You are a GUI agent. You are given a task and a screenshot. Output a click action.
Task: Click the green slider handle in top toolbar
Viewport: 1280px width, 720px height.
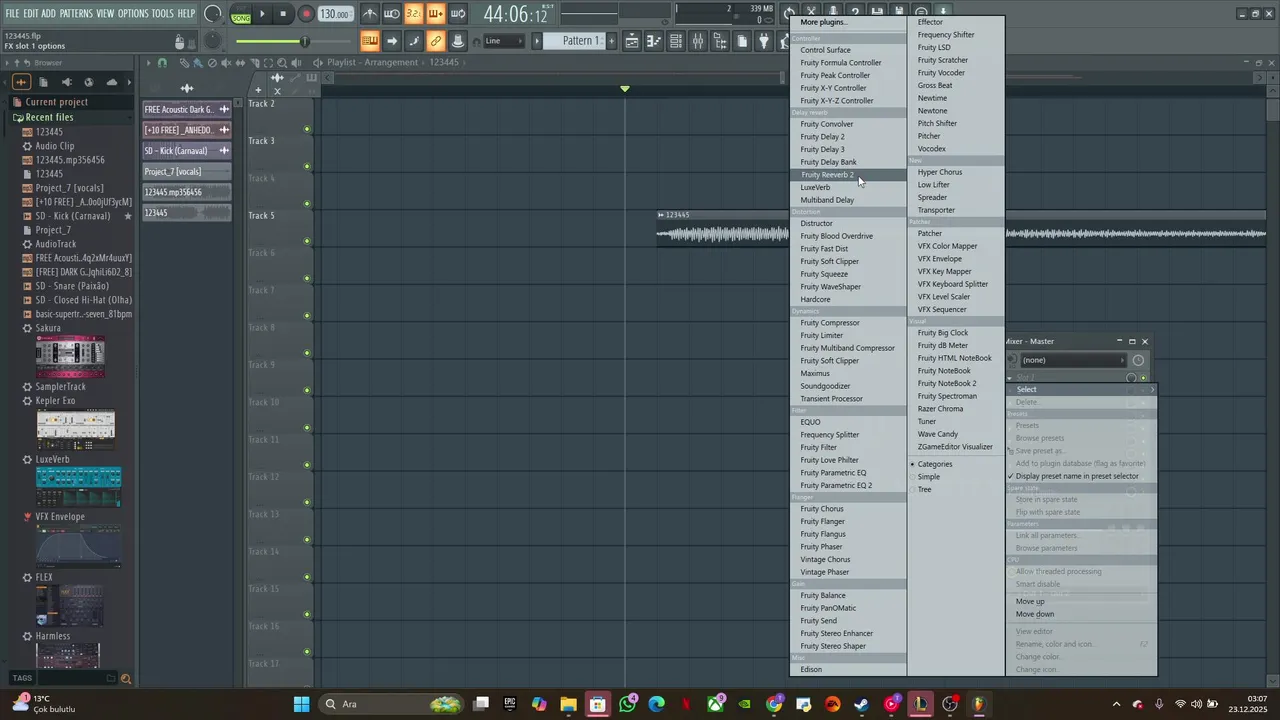(305, 41)
